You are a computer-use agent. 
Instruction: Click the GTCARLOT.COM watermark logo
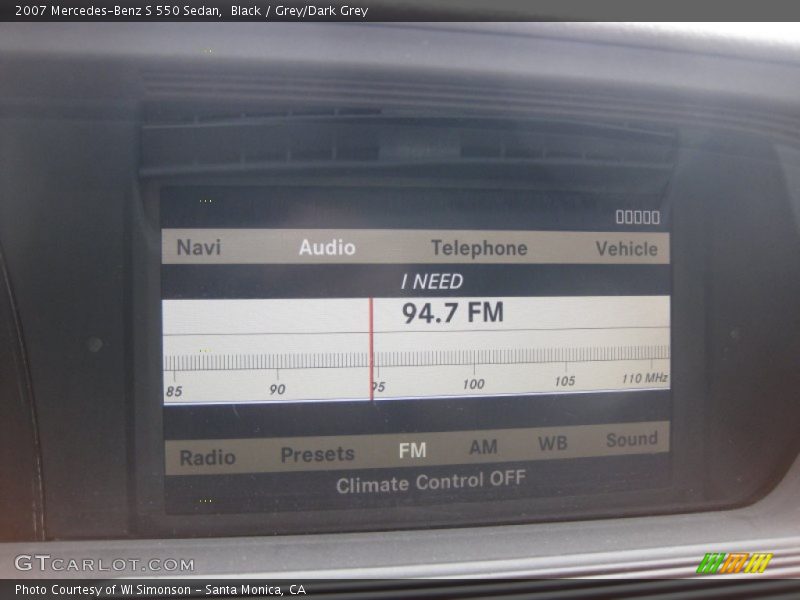(x=104, y=564)
